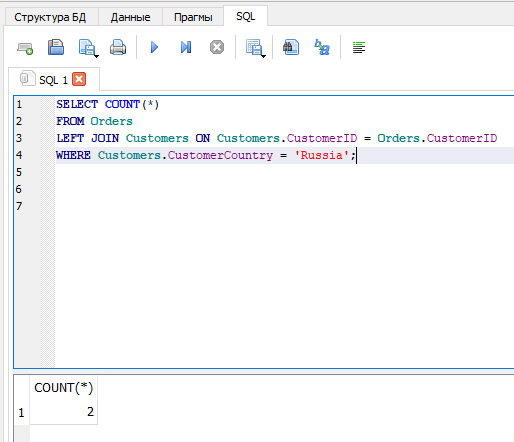Screen dimensions: 514x442
Task: Open Find with the binoculars icon
Action: tap(291, 47)
